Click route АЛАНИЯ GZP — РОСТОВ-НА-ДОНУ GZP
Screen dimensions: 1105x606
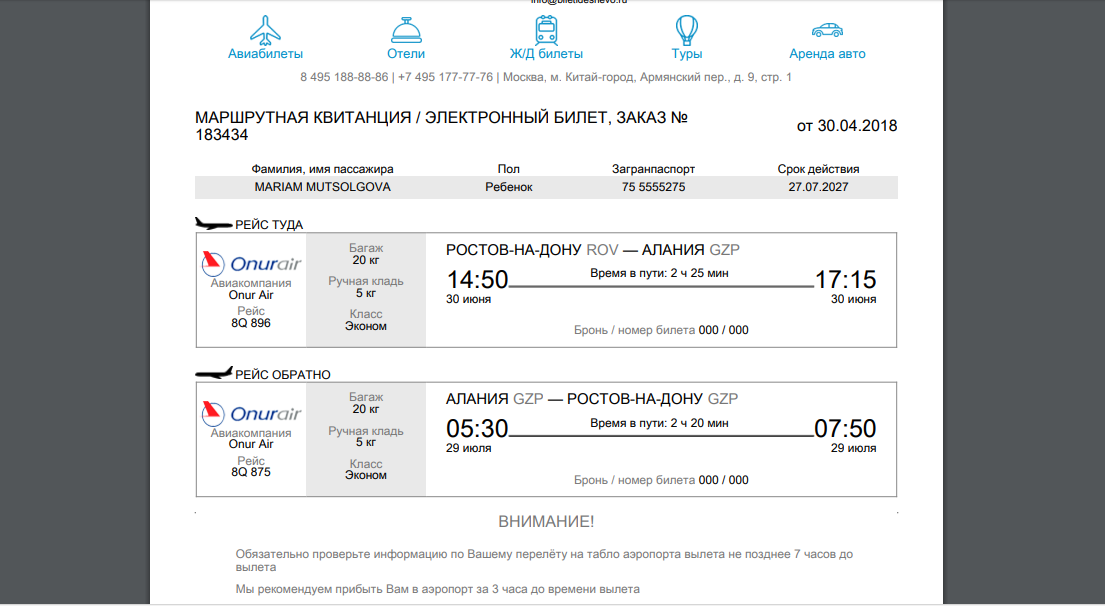click(592, 399)
